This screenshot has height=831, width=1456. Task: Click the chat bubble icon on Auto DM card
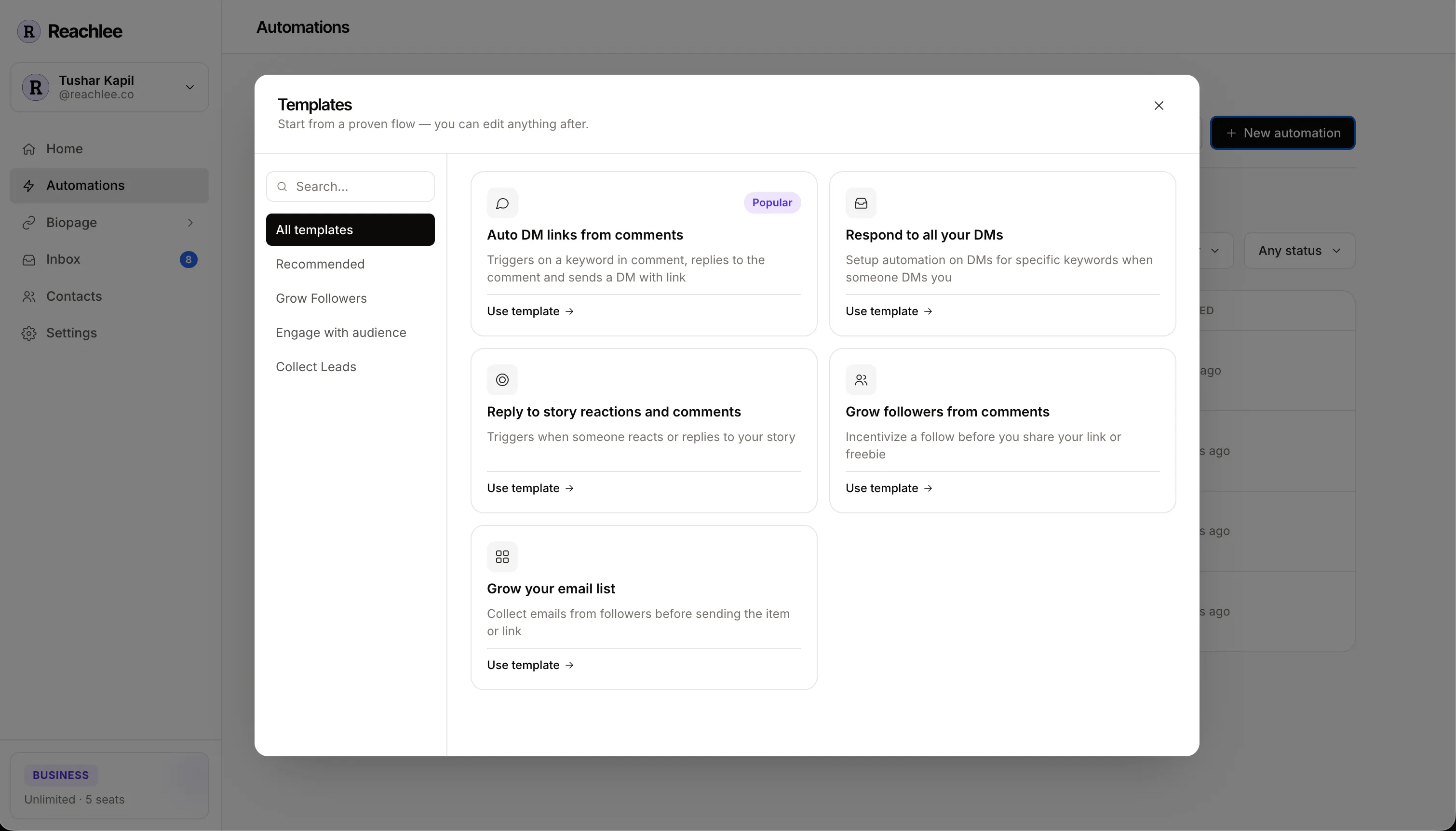click(x=502, y=203)
